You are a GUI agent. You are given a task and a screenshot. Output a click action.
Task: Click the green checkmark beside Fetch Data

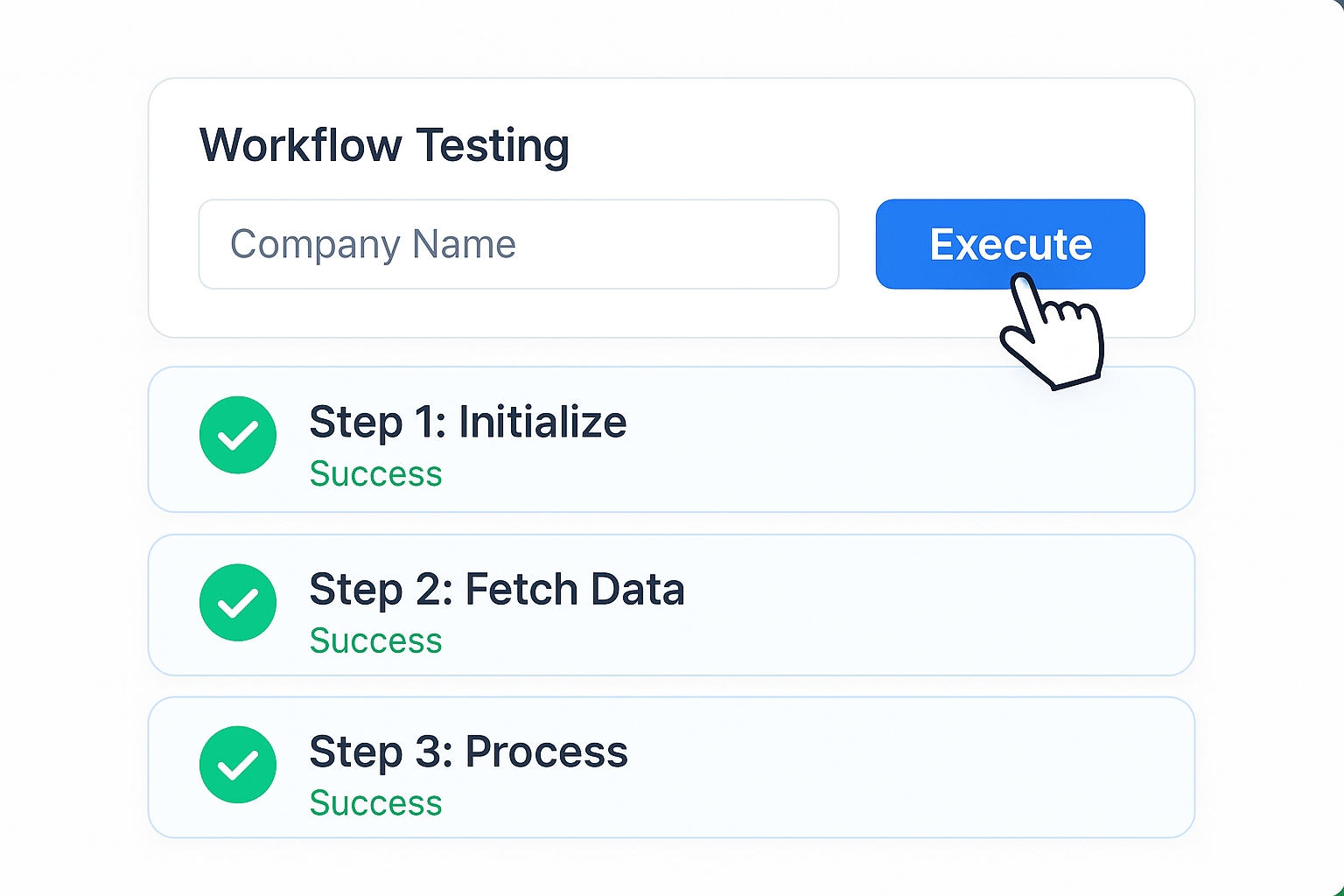click(x=238, y=602)
